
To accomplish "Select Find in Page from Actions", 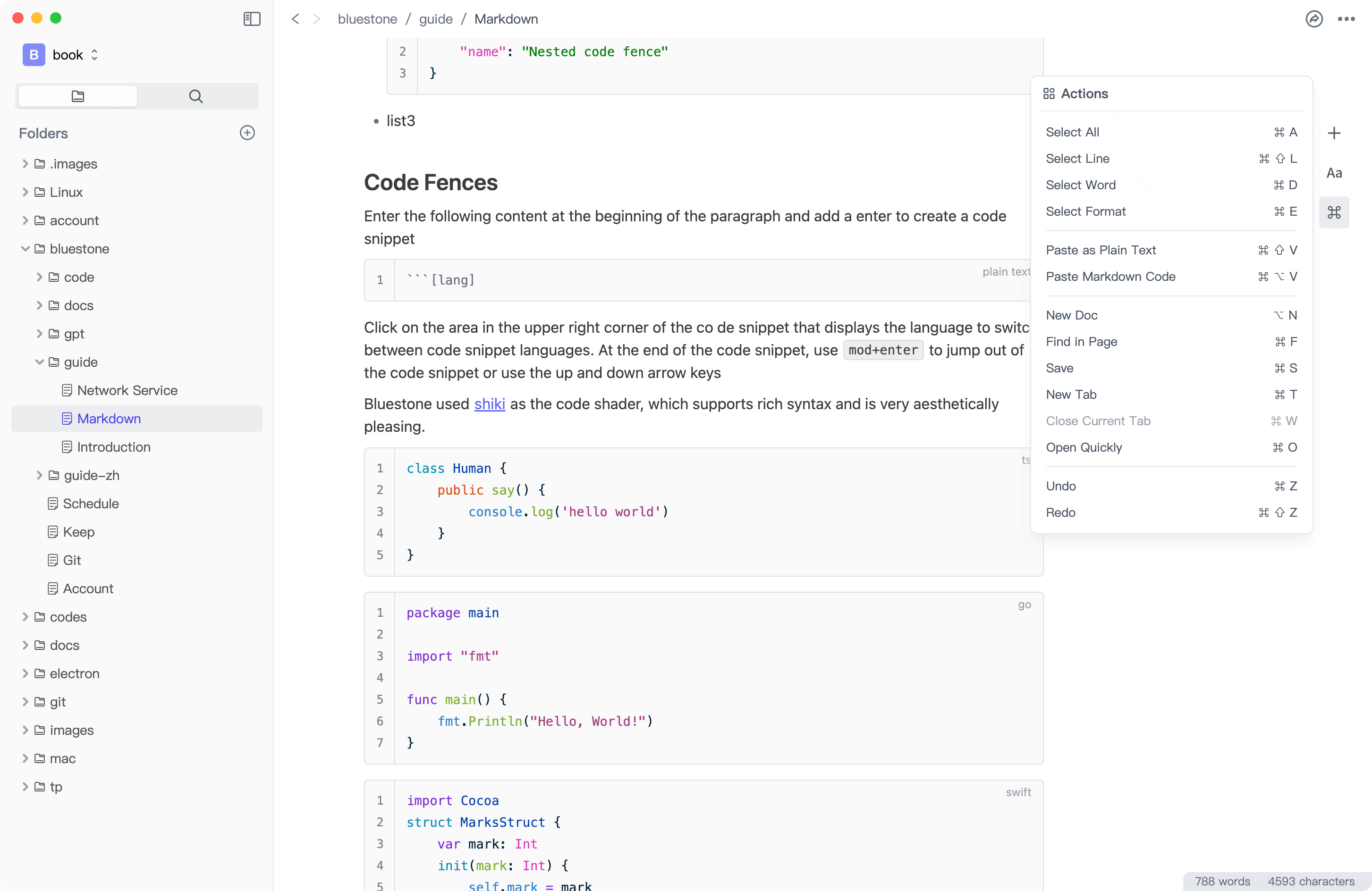I will 1082,342.
